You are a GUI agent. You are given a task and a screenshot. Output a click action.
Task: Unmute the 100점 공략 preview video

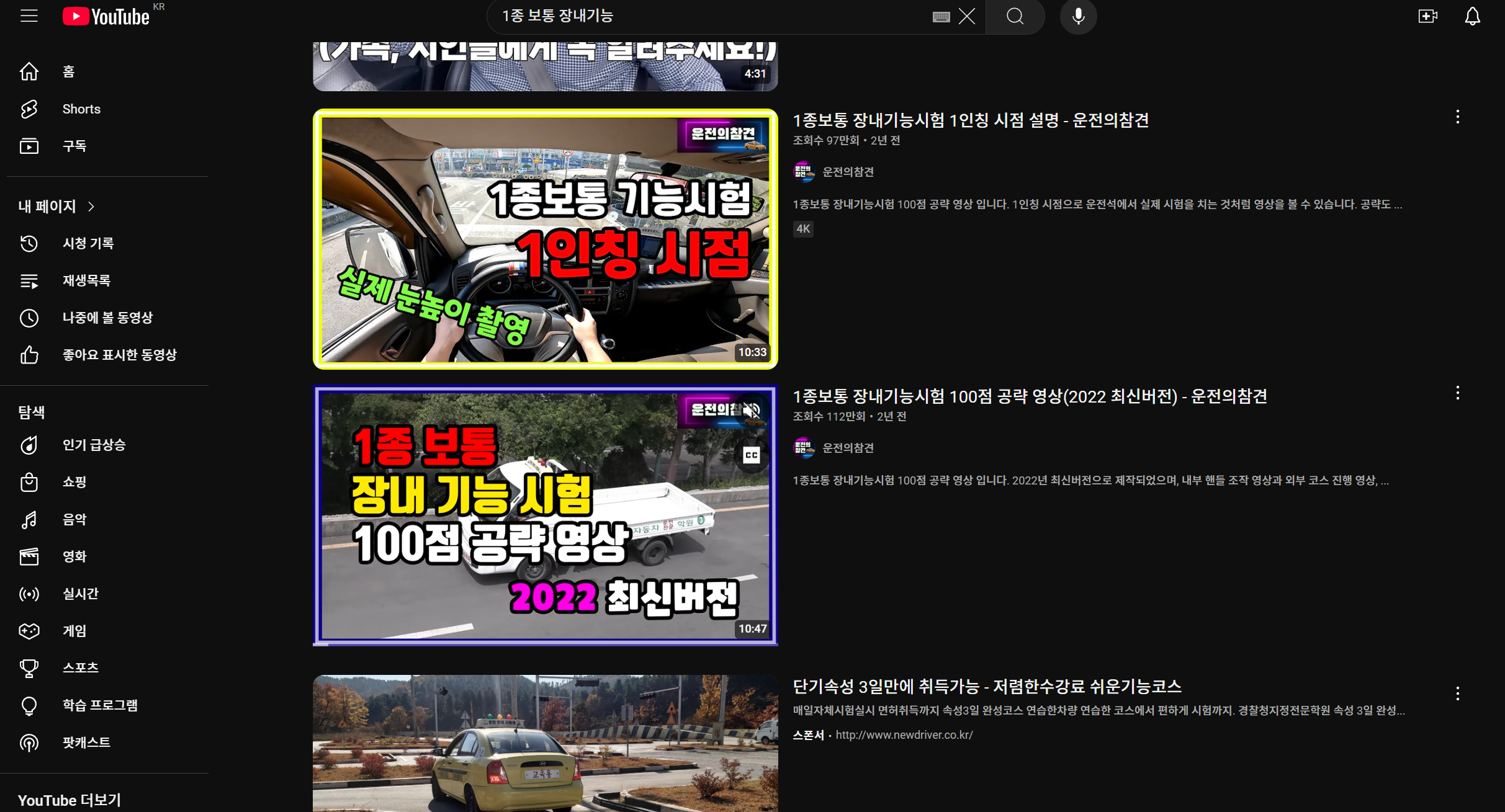tap(752, 411)
